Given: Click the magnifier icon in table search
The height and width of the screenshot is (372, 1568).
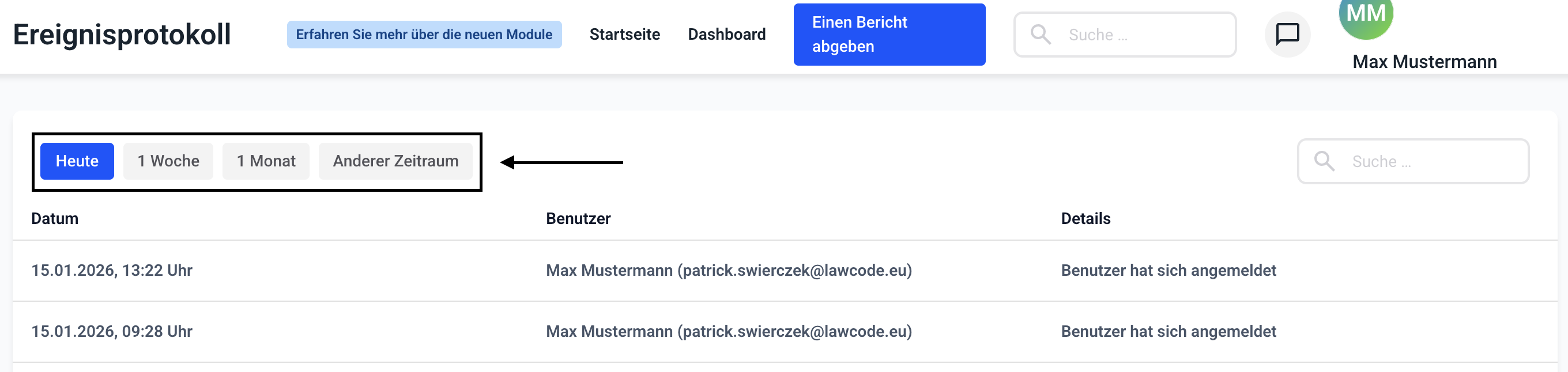Looking at the screenshot, I should pyautogui.click(x=1324, y=161).
